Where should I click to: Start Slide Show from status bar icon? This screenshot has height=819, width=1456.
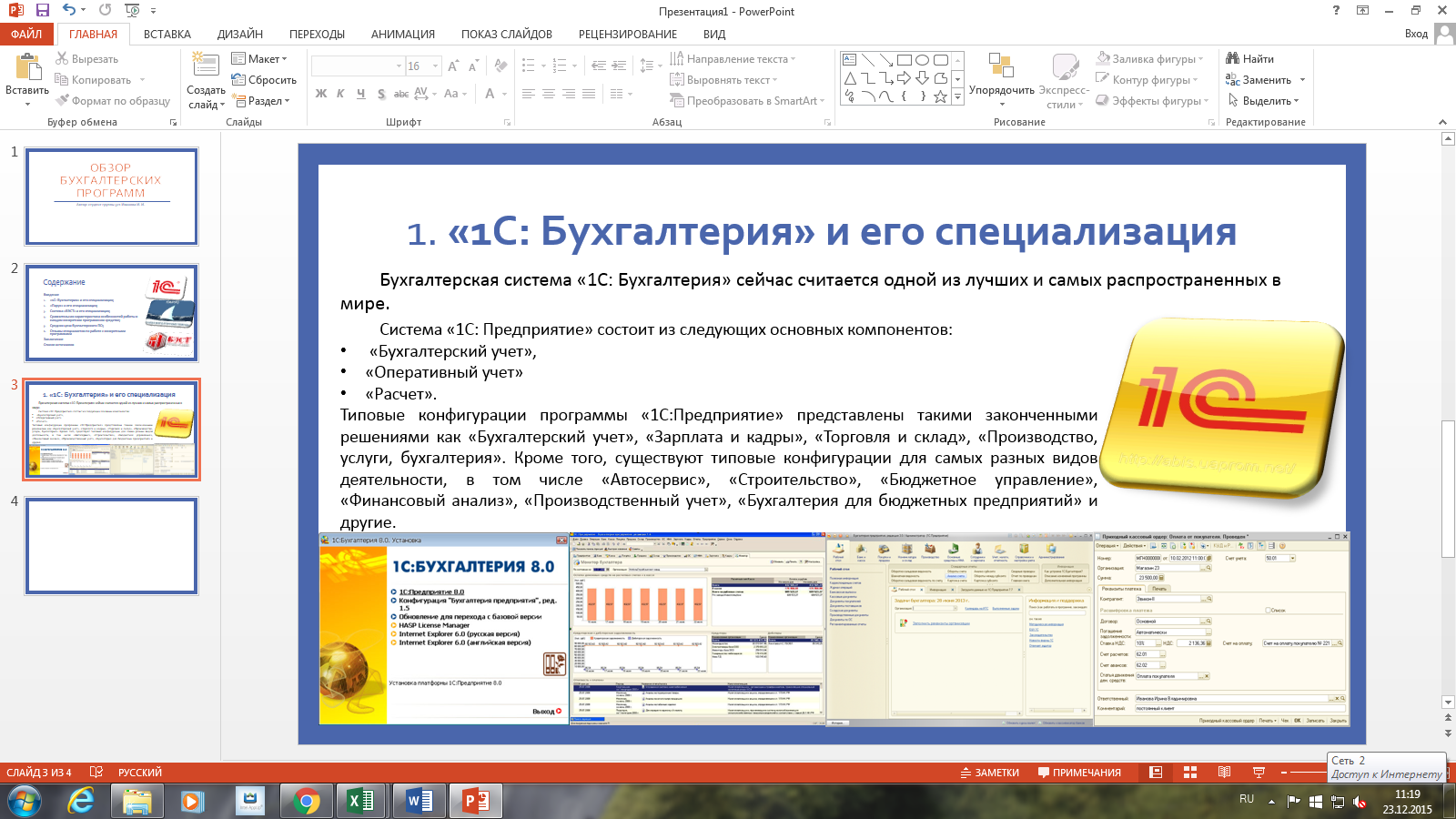coord(1259,772)
